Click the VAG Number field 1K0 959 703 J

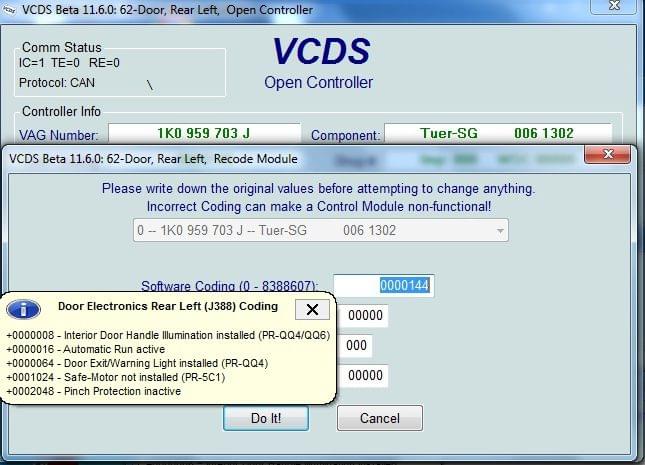[x=204, y=133]
